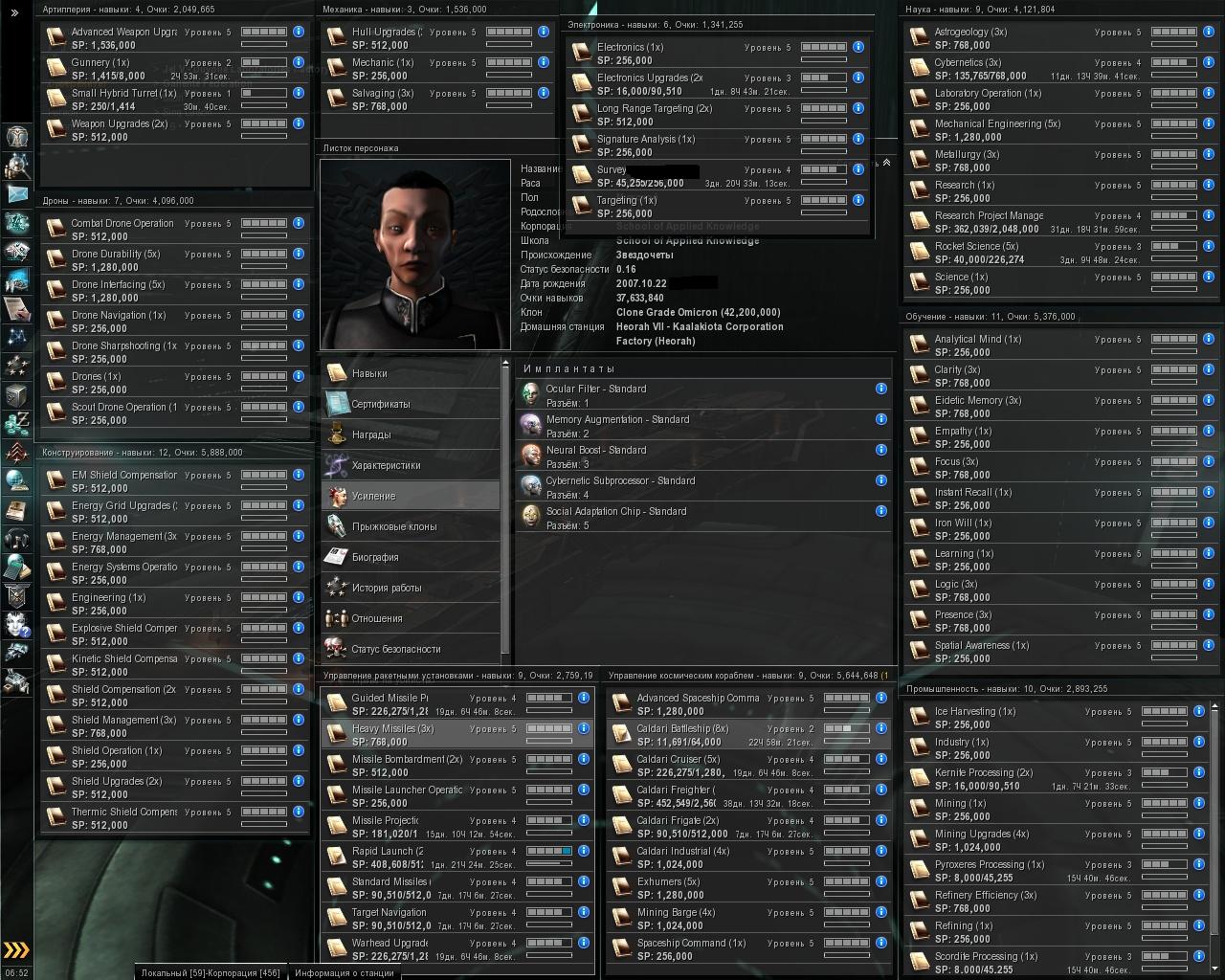Open the EVEMail envelope icon
This screenshot has width=1225, height=980.
(17, 194)
